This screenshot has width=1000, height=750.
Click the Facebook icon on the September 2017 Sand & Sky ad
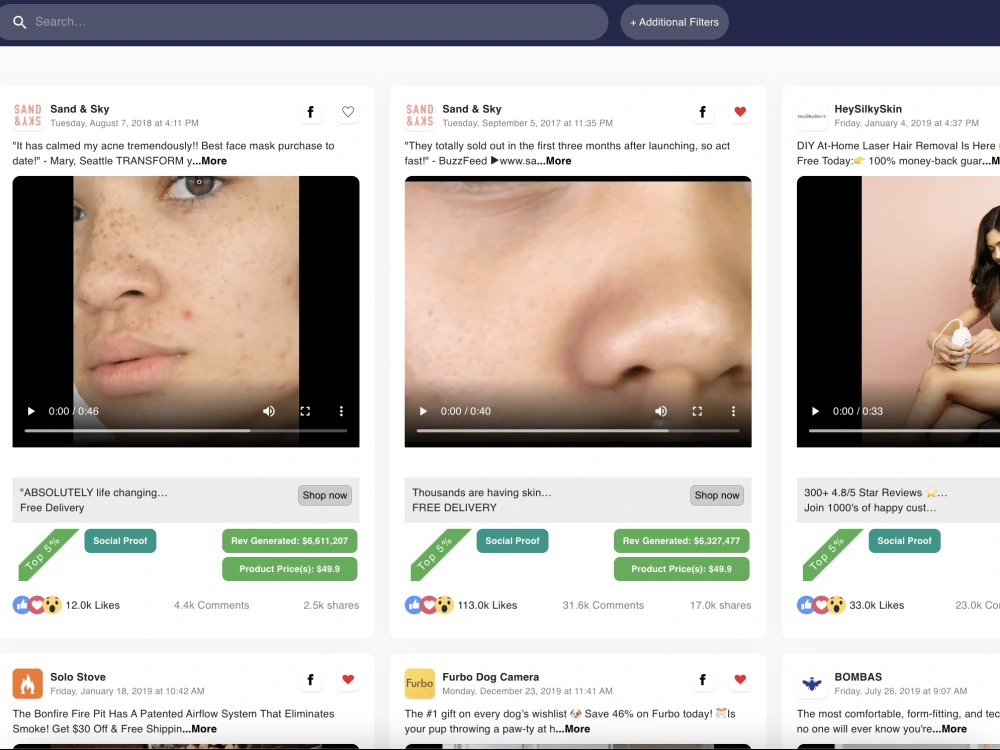pos(703,112)
